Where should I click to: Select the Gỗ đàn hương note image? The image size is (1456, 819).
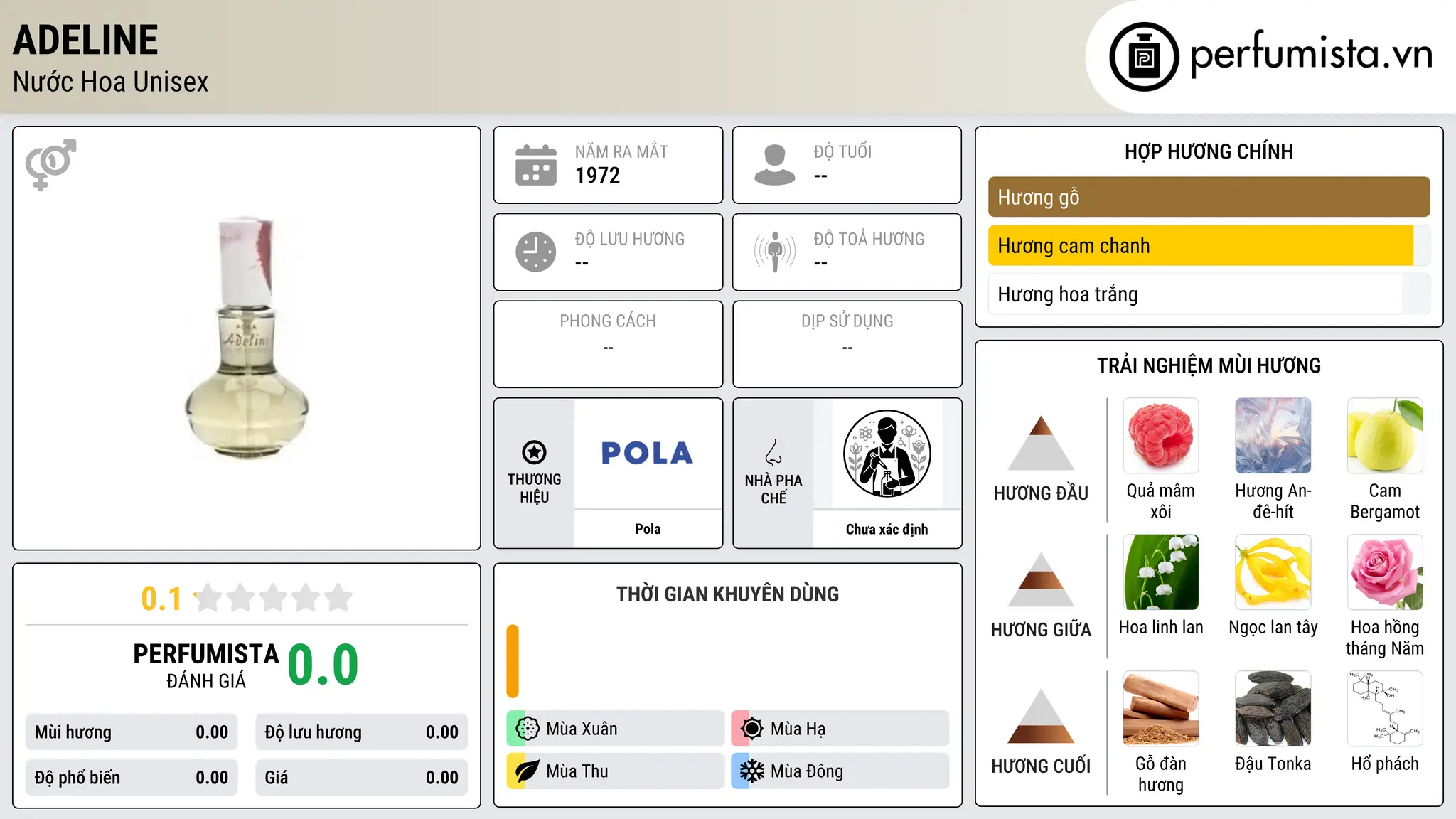coord(1161,709)
